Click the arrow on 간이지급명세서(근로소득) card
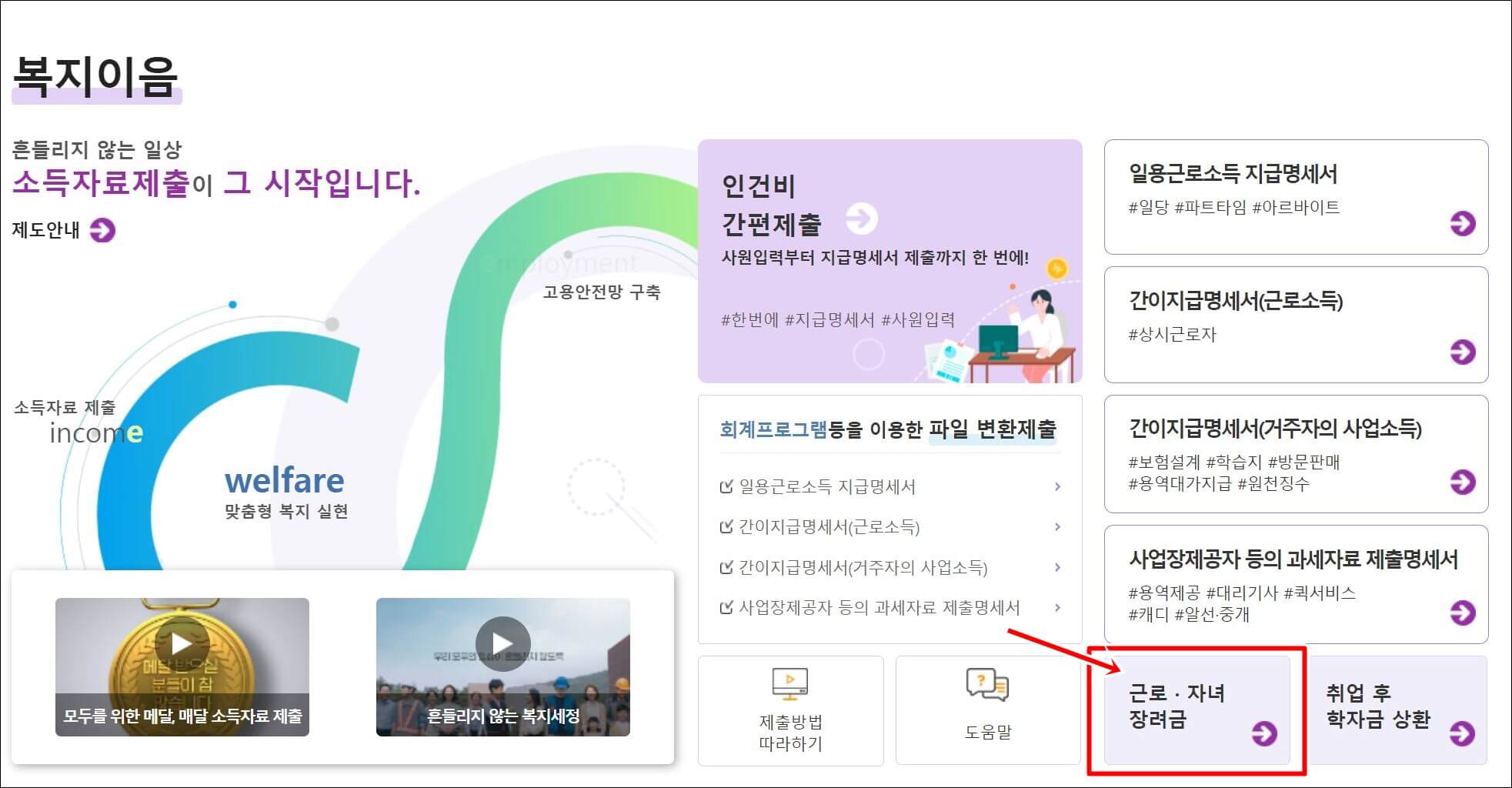 coord(1462,352)
